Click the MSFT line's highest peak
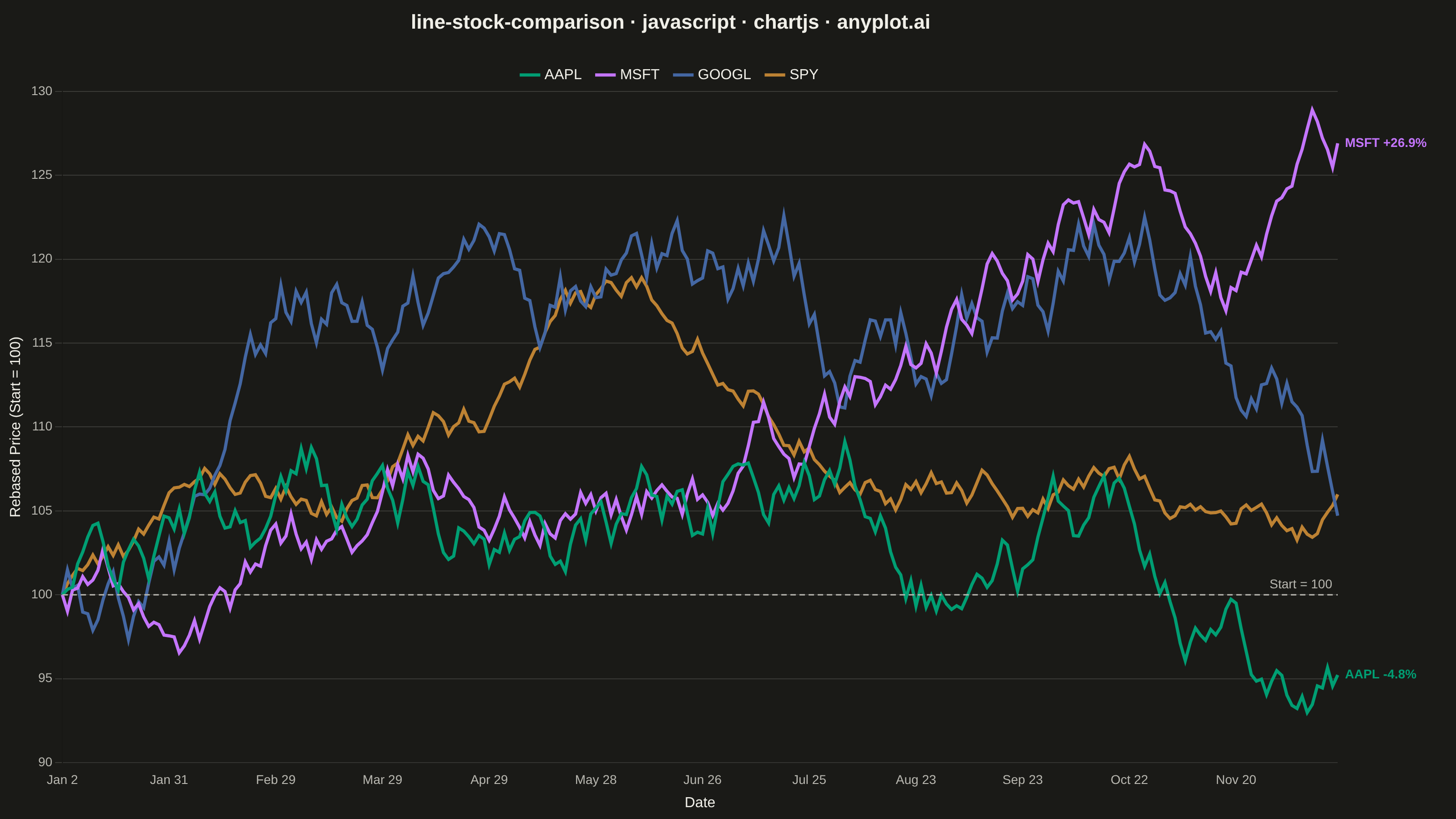This screenshot has height=819, width=1456. click(1312, 109)
